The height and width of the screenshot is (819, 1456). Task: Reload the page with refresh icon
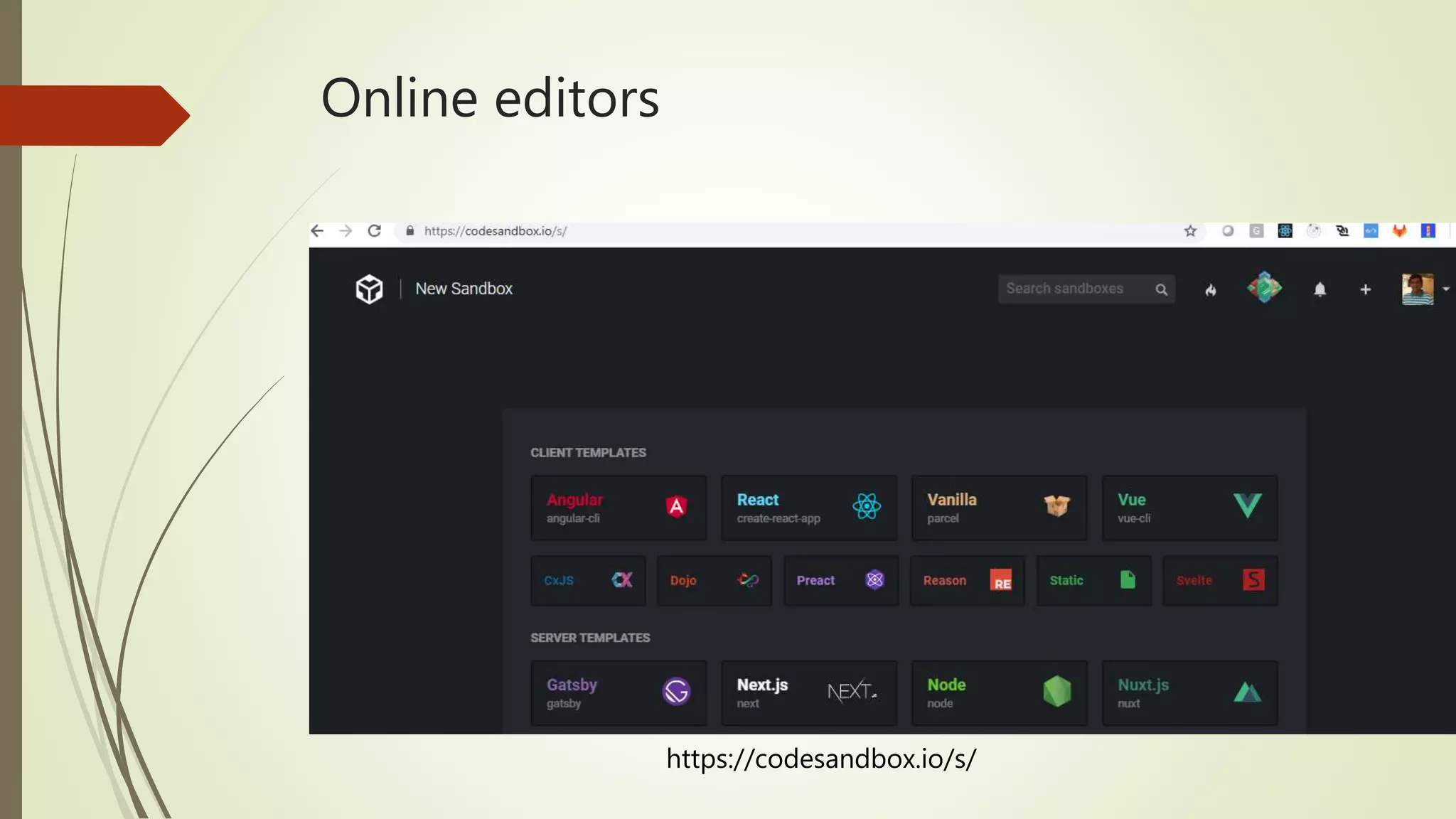click(375, 231)
